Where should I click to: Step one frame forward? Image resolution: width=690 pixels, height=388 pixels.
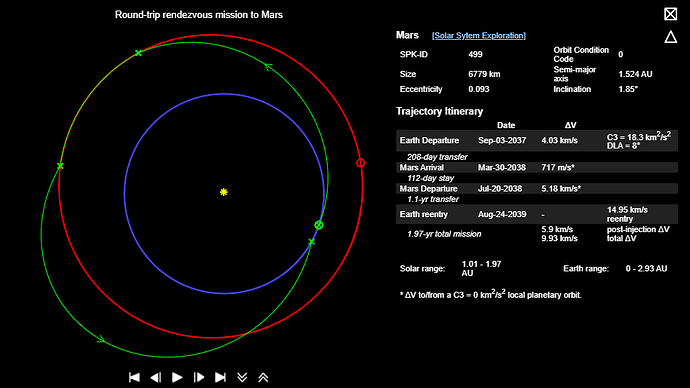click(x=199, y=377)
